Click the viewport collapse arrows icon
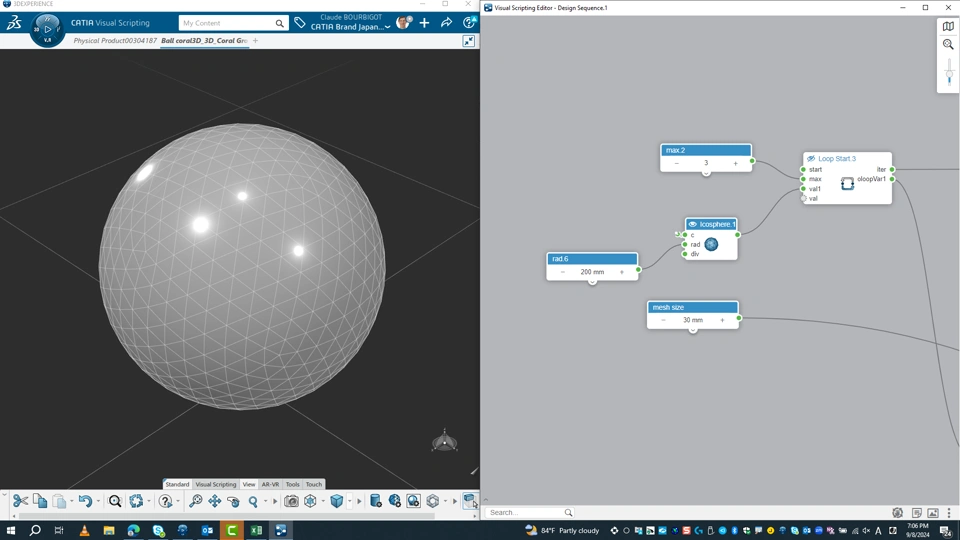 pos(468,41)
